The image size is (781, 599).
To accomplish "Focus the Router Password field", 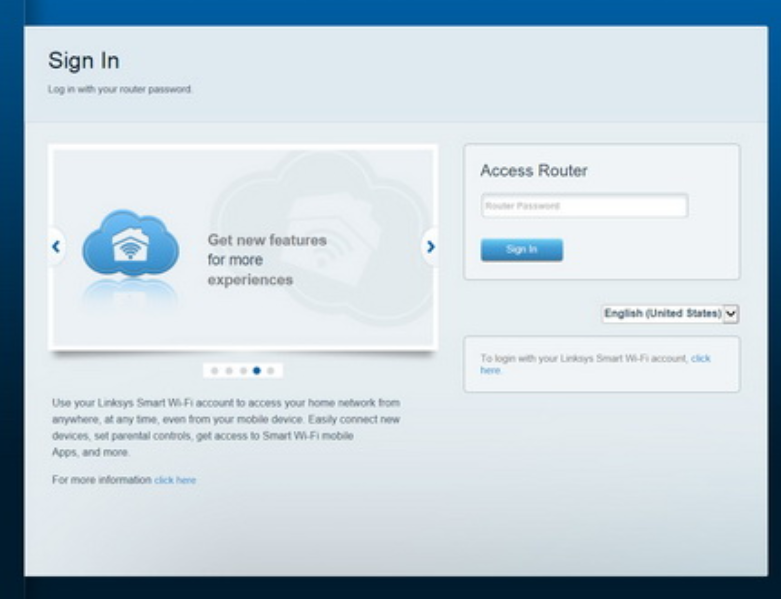I will coord(585,206).
